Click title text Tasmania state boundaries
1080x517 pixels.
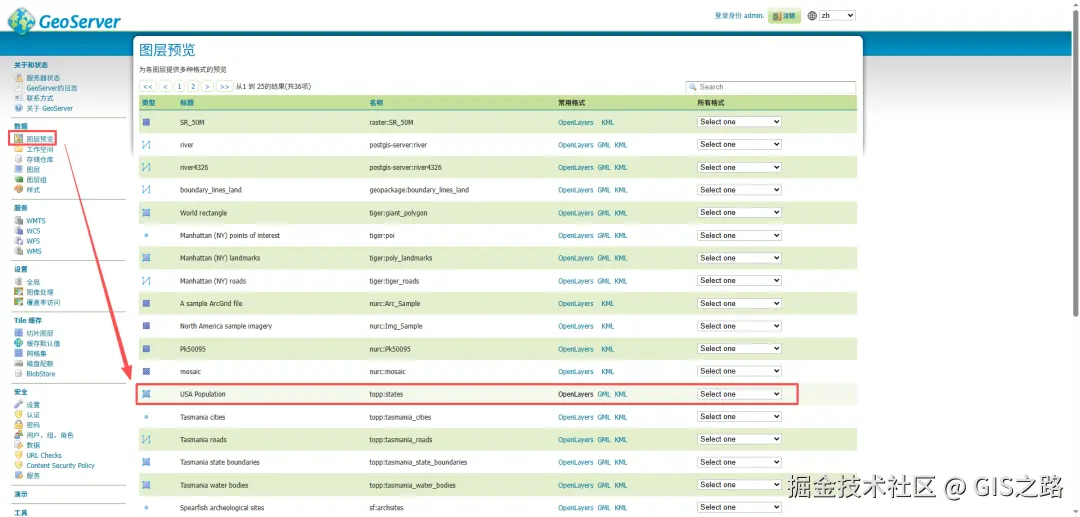pyautogui.click(x=220, y=463)
